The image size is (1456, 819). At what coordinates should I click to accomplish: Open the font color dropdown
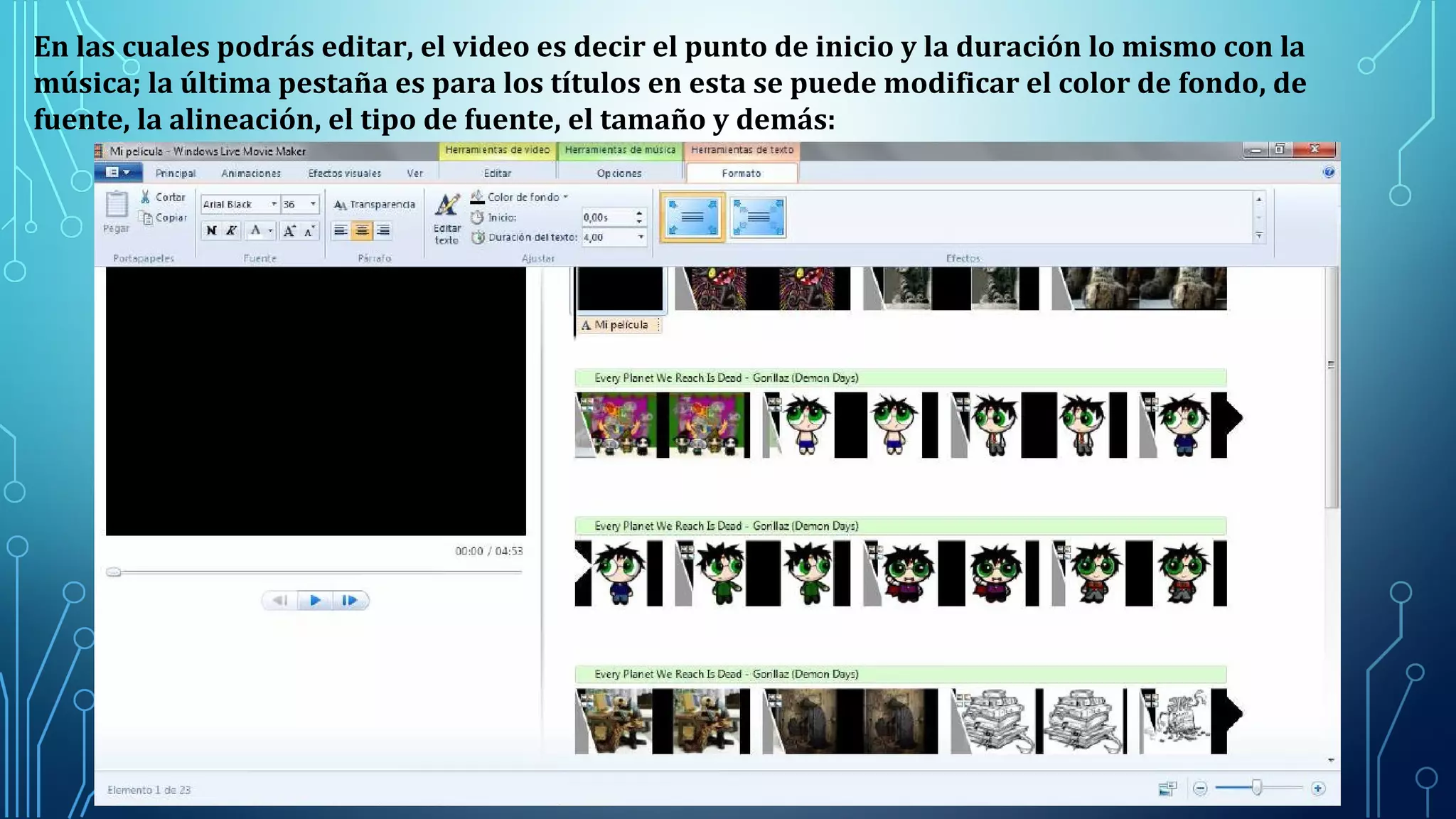pyautogui.click(x=270, y=230)
